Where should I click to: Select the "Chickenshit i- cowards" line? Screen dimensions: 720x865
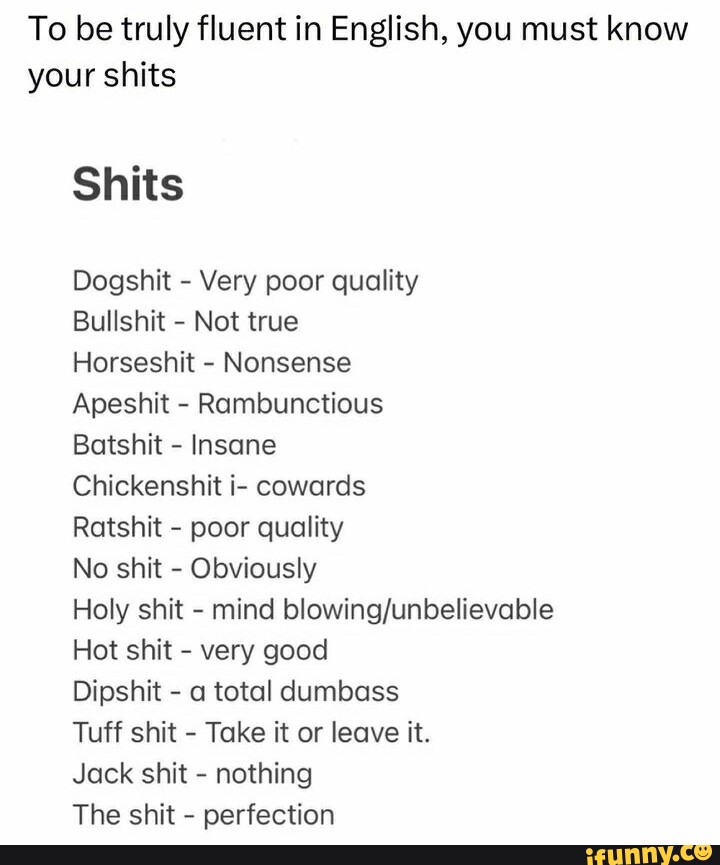[x=219, y=486]
